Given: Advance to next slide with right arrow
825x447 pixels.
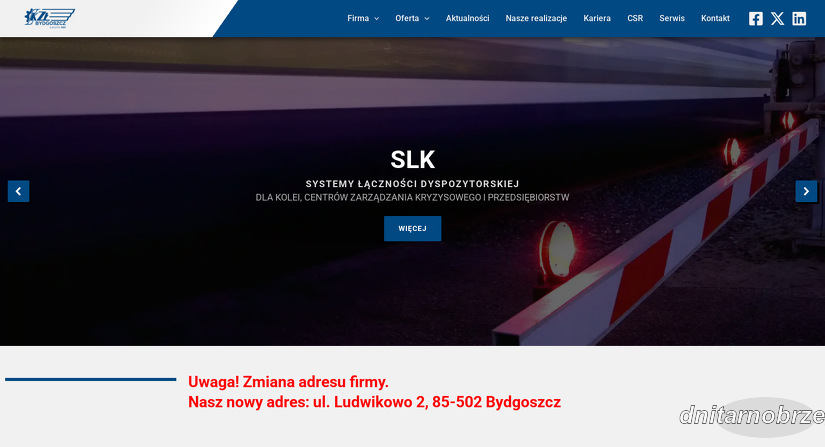Looking at the screenshot, I should click(x=806, y=191).
